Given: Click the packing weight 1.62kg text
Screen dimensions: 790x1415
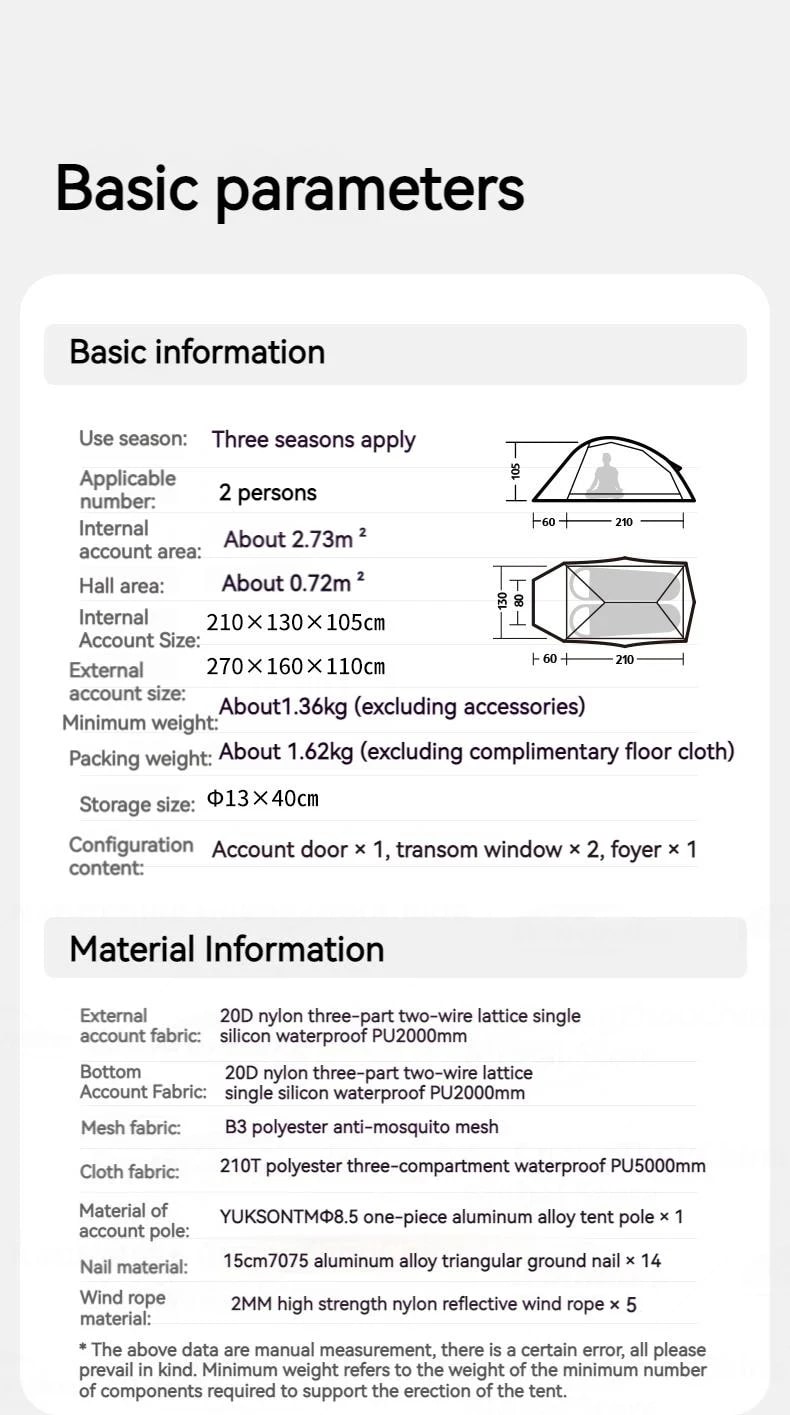Looking at the screenshot, I should [476, 751].
